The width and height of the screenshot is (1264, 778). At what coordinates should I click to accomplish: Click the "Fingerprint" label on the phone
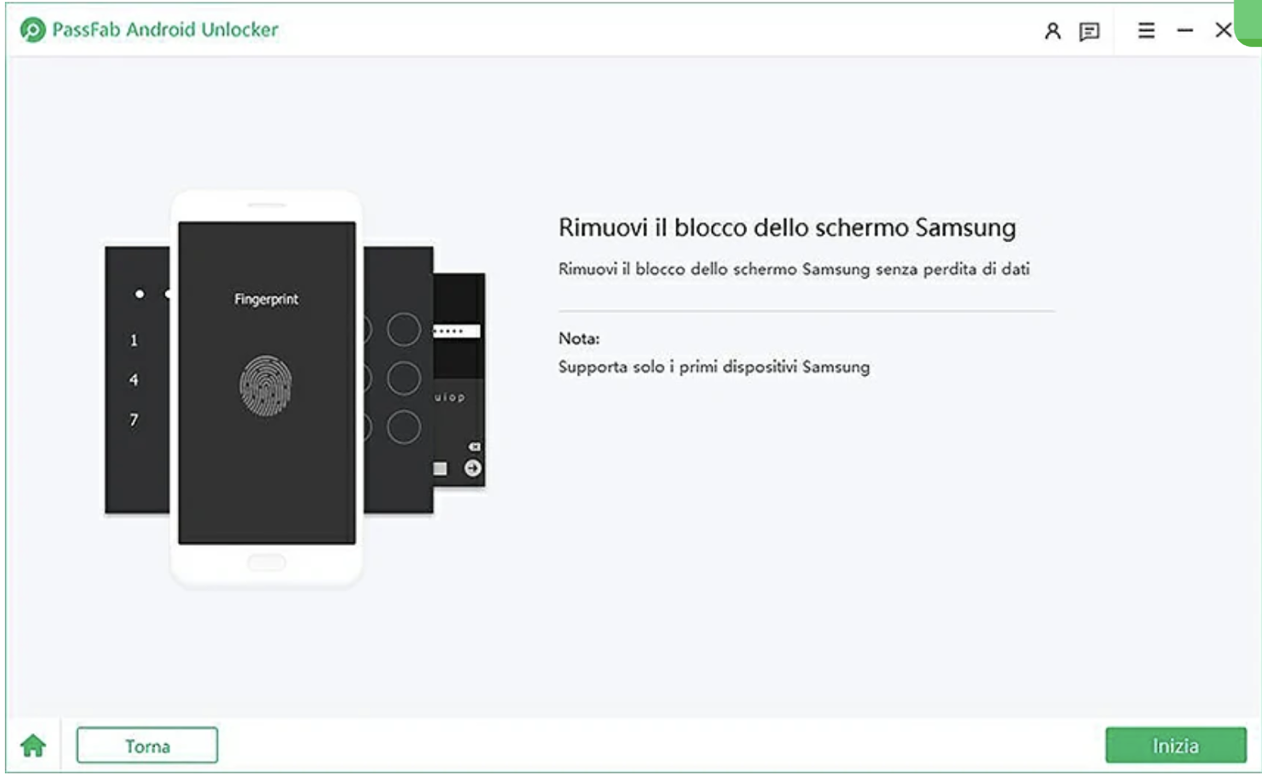pos(266,299)
